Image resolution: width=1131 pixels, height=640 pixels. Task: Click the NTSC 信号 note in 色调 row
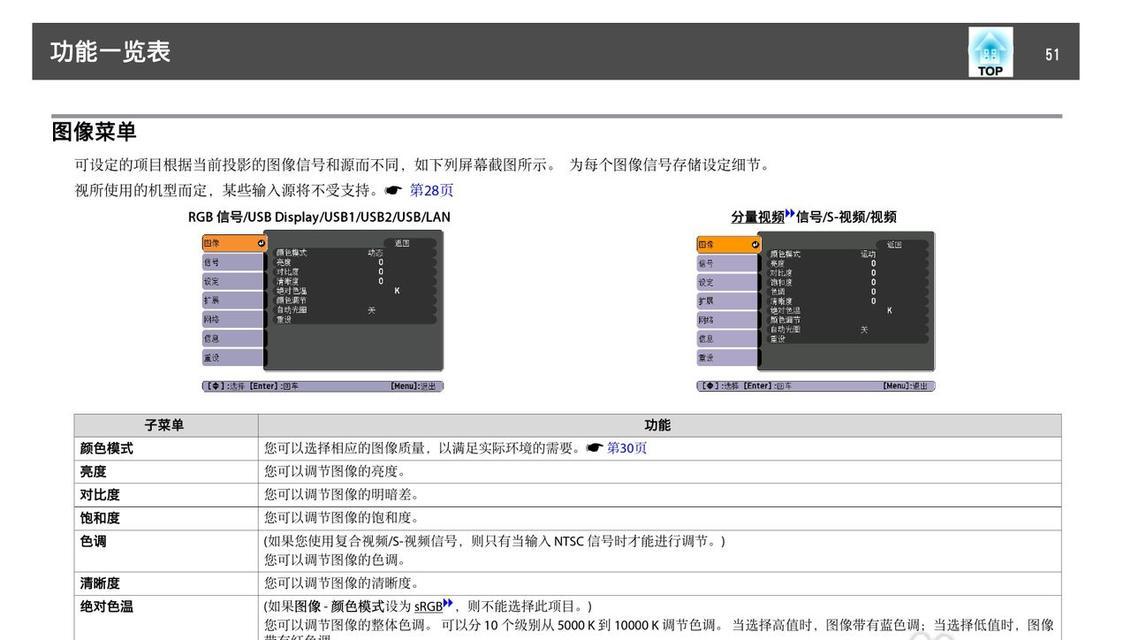[494, 541]
